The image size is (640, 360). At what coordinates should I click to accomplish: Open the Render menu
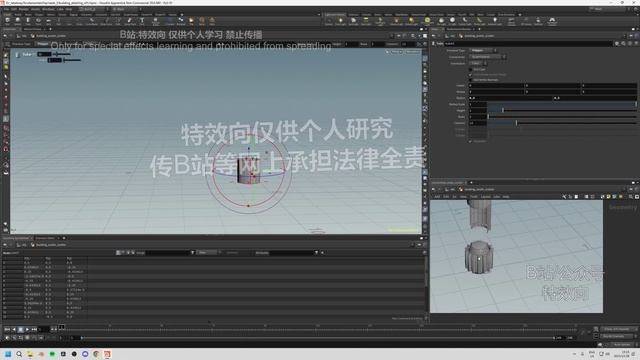(x=24, y=9)
